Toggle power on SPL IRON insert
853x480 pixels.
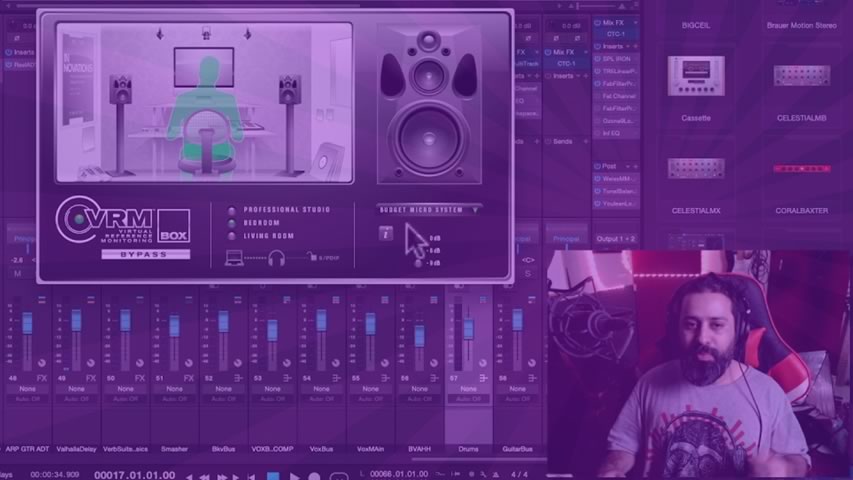click(x=597, y=59)
